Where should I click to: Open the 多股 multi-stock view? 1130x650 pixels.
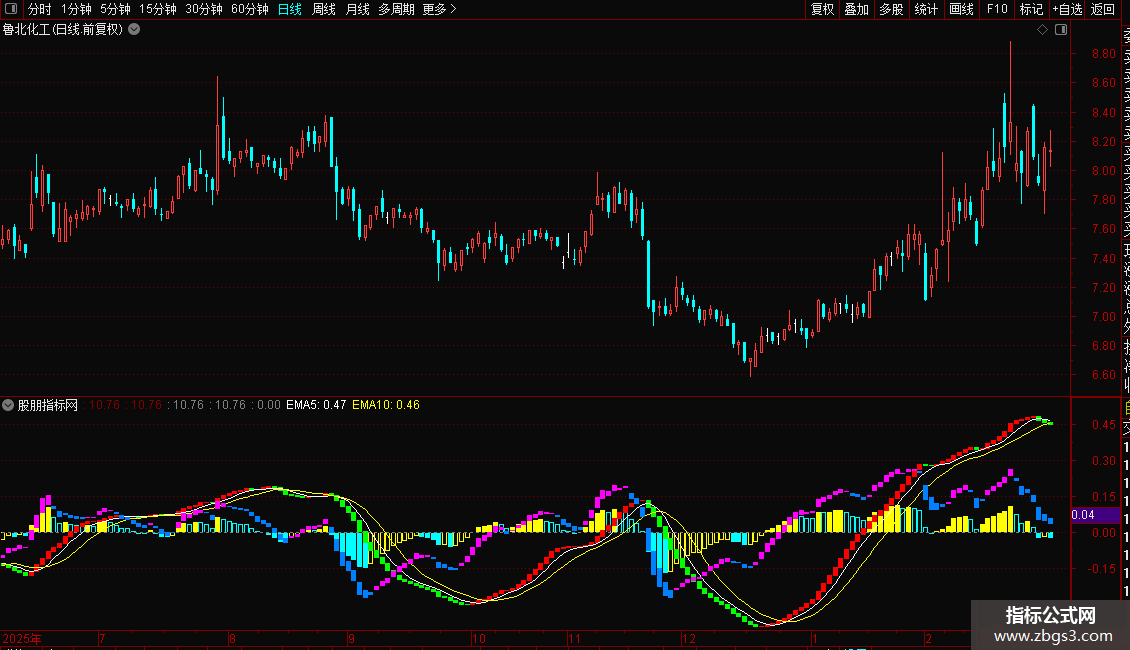(x=891, y=9)
